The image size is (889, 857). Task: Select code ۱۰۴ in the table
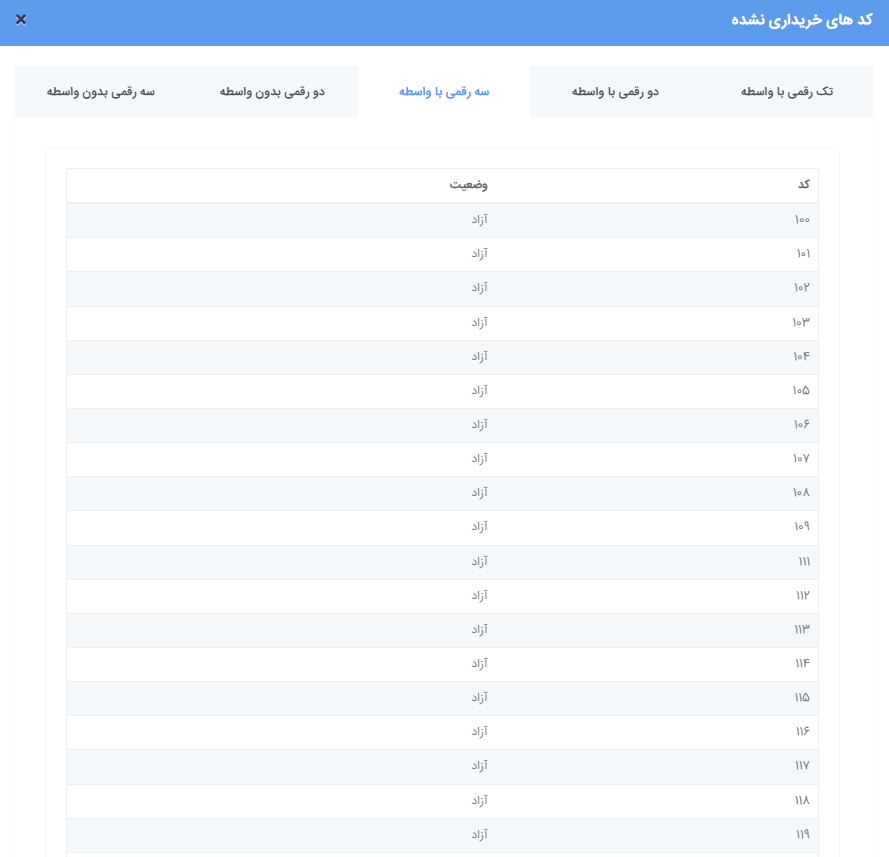[801, 357]
